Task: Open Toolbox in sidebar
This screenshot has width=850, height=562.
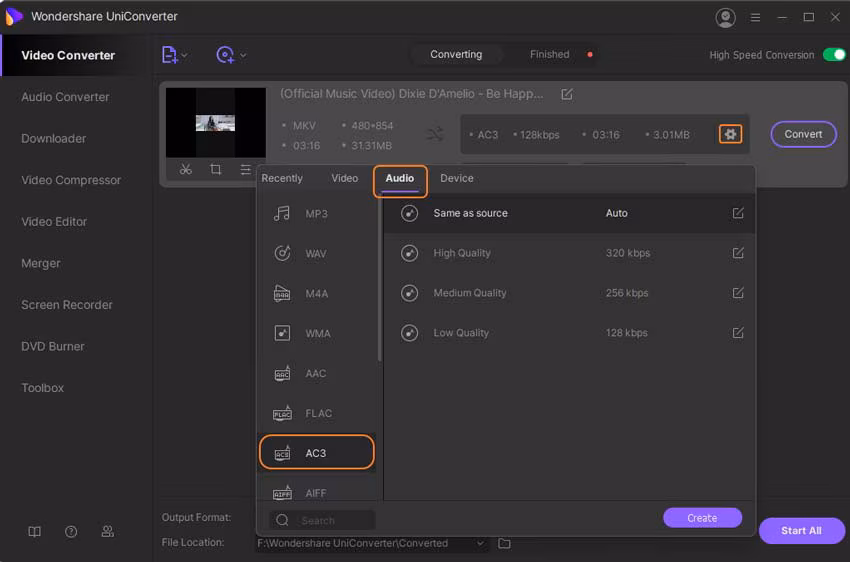Action: (42, 388)
